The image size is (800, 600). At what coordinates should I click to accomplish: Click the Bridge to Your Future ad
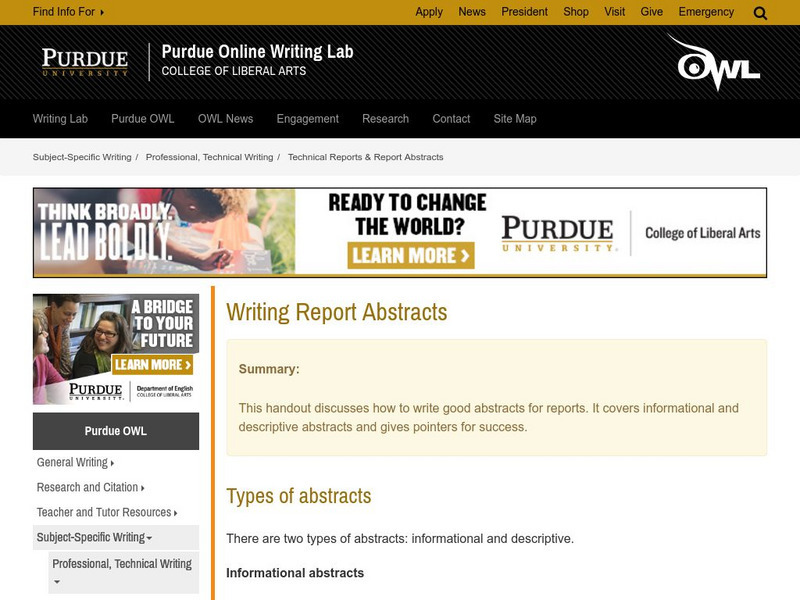(x=116, y=348)
